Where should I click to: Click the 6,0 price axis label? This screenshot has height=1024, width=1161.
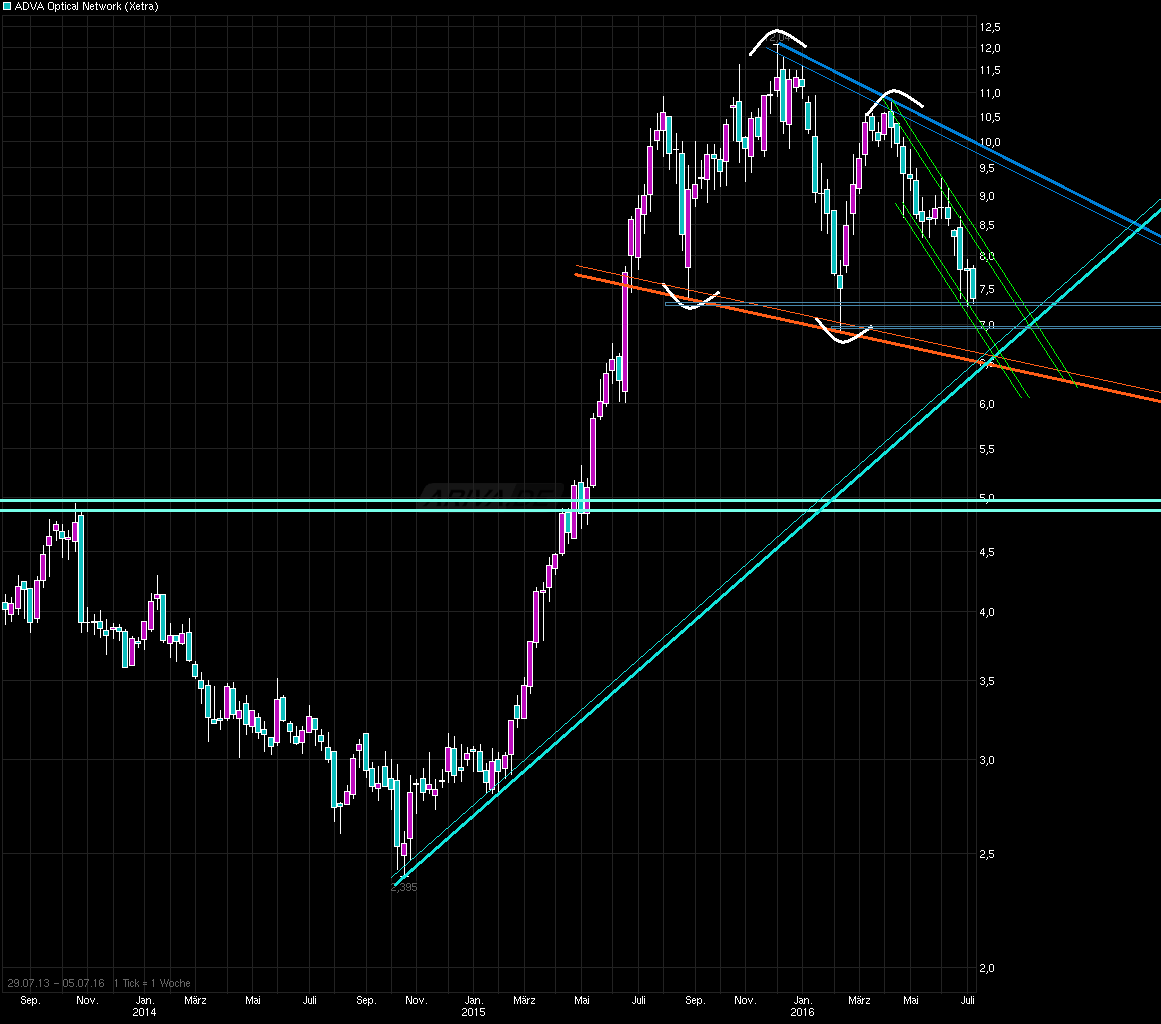coord(987,404)
